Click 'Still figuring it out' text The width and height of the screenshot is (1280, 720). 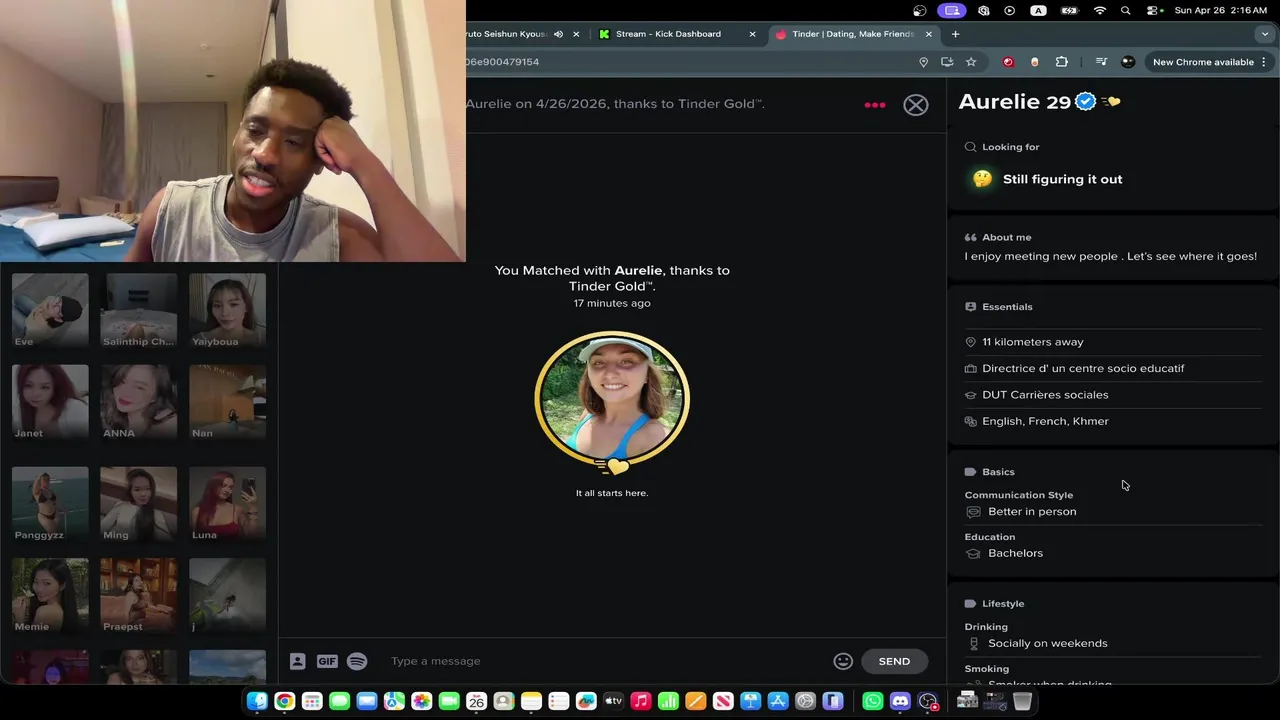1062,179
